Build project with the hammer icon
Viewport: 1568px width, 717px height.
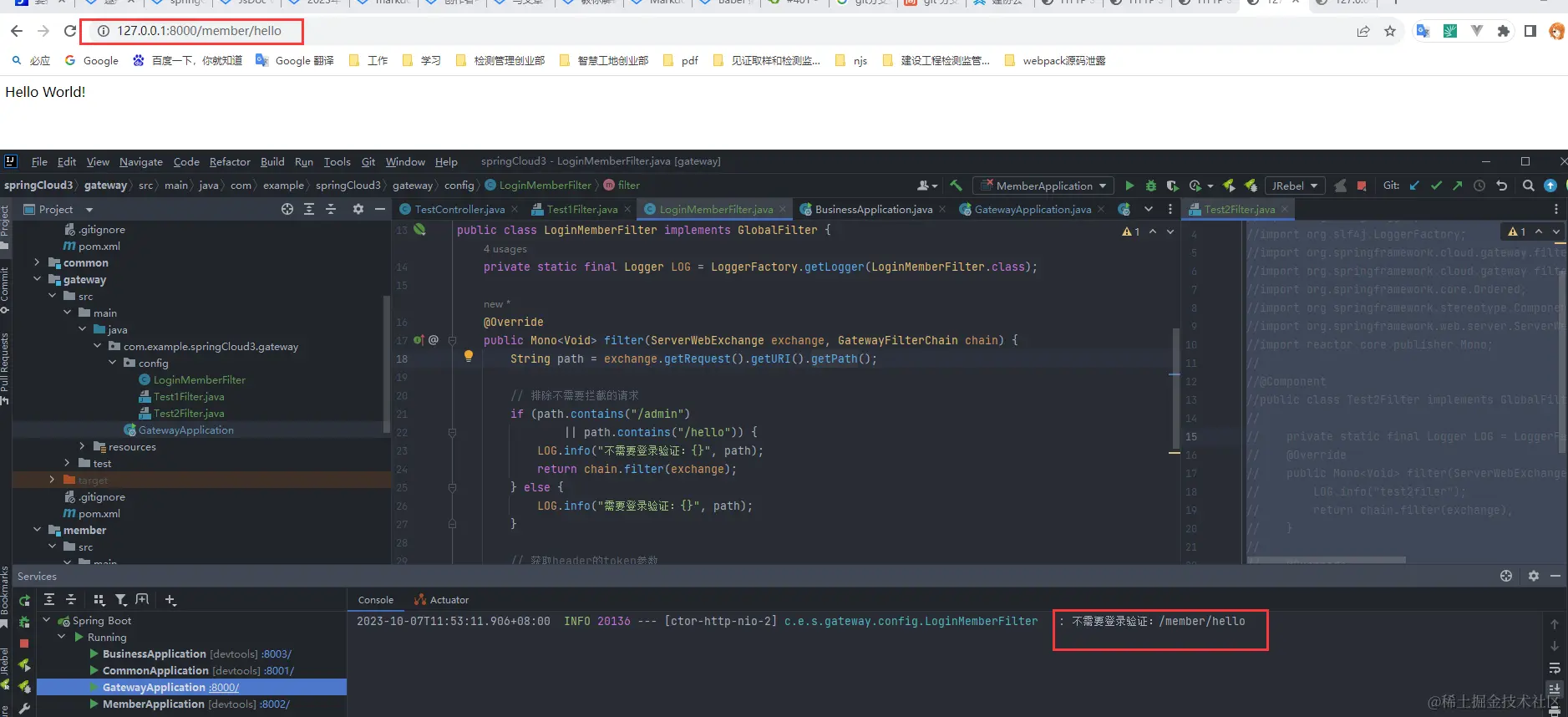click(956, 186)
